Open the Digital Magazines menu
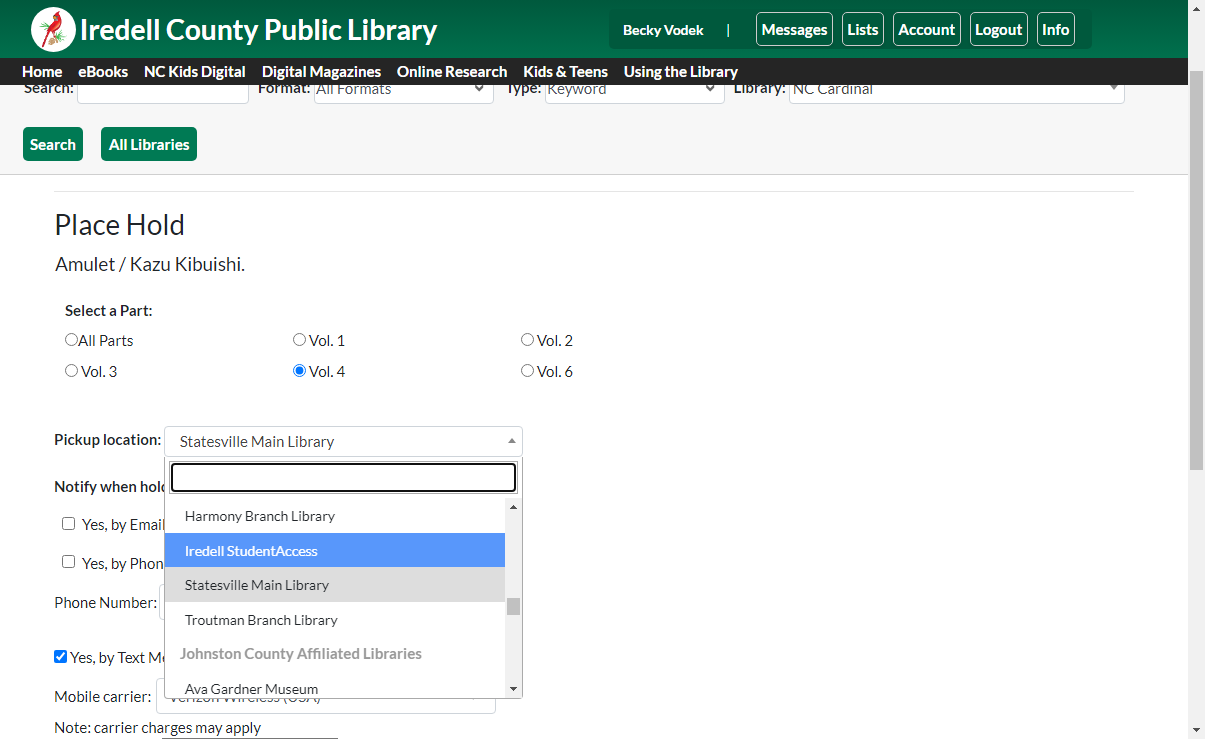The width and height of the screenshot is (1205, 739). tap(321, 72)
